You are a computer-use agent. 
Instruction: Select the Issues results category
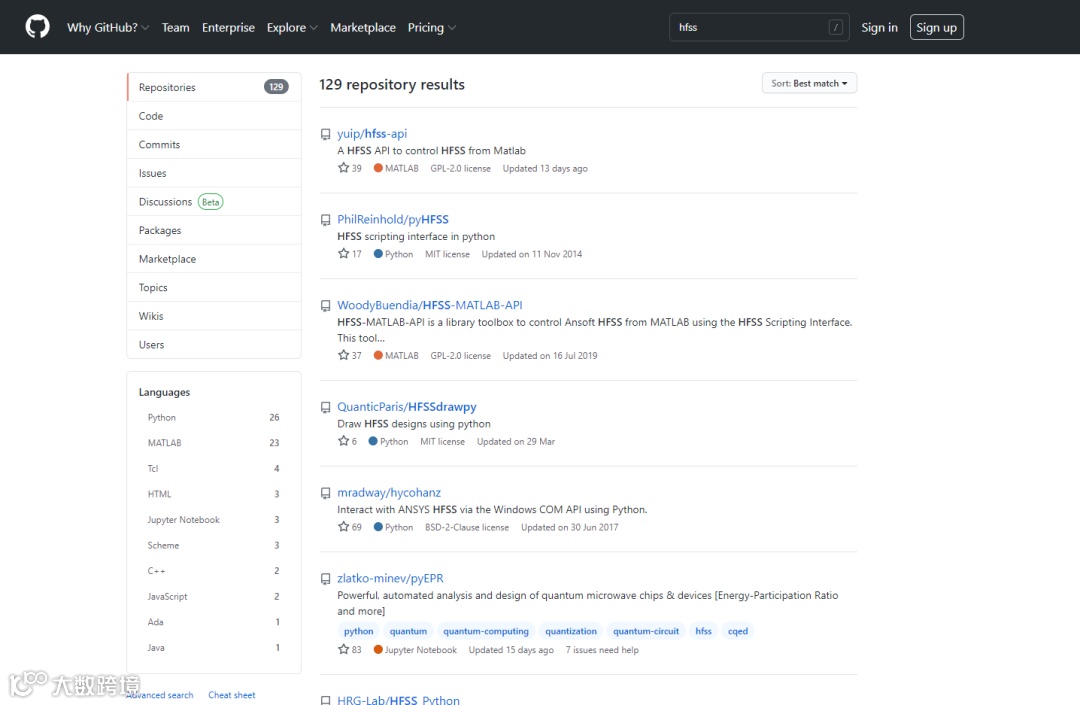point(214,173)
